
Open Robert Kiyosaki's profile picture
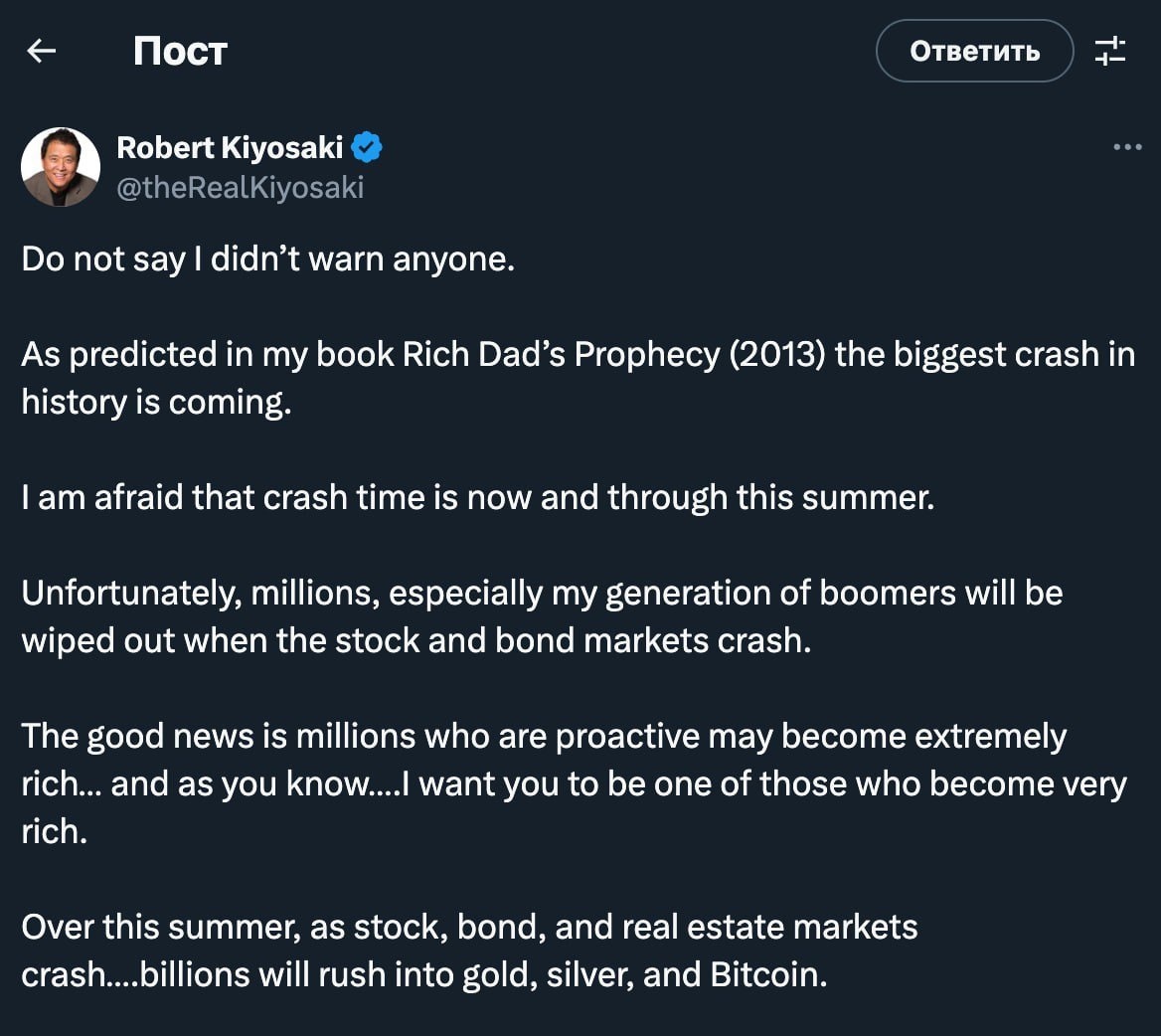(x=61, y=167)
